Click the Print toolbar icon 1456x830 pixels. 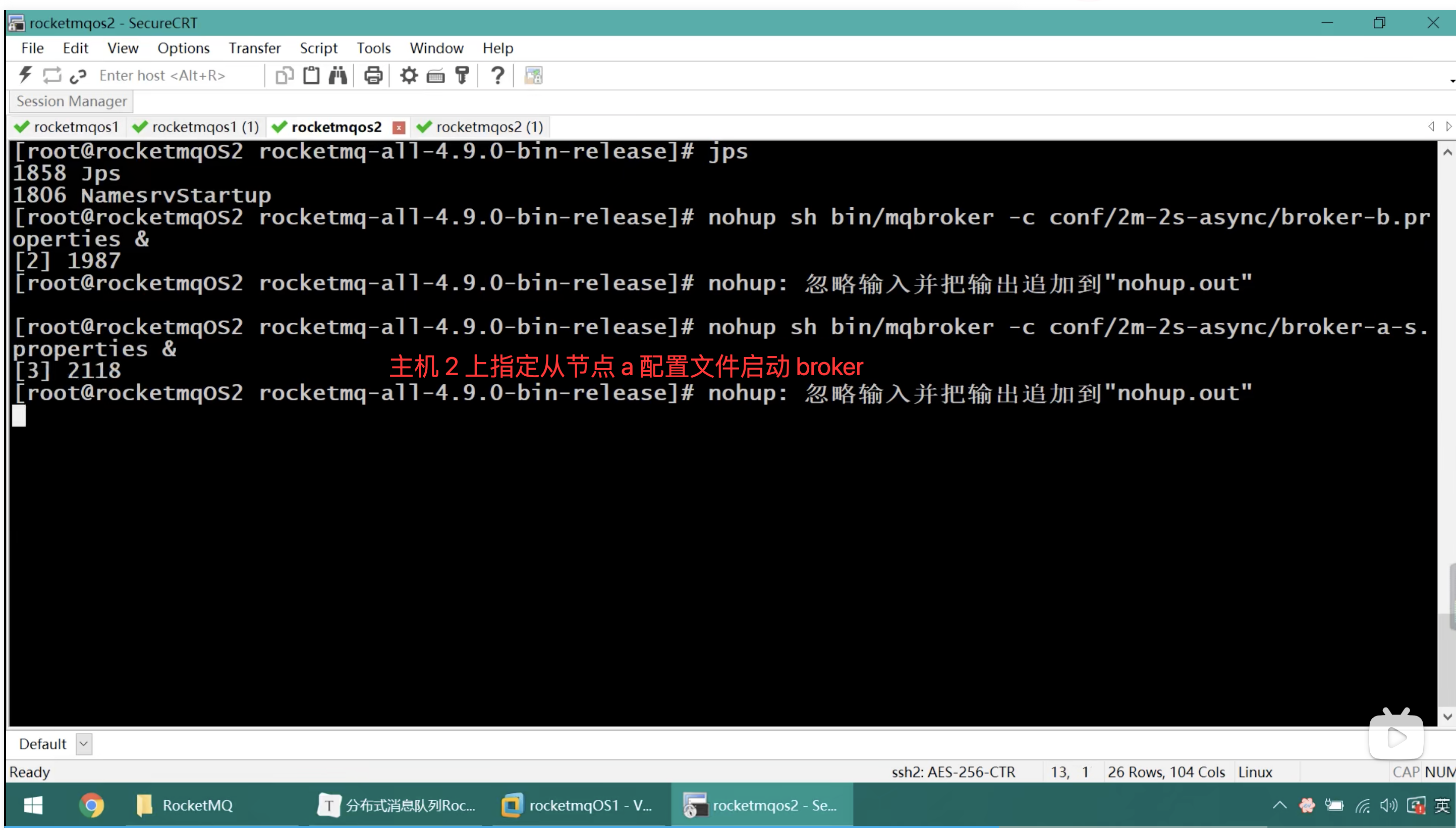(x=373, y=75)
